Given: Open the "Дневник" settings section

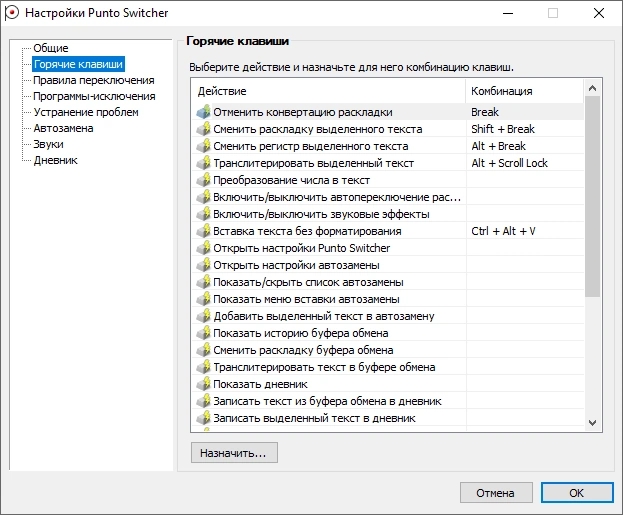Looking at the screenshot, I should [x=56, y=161].
